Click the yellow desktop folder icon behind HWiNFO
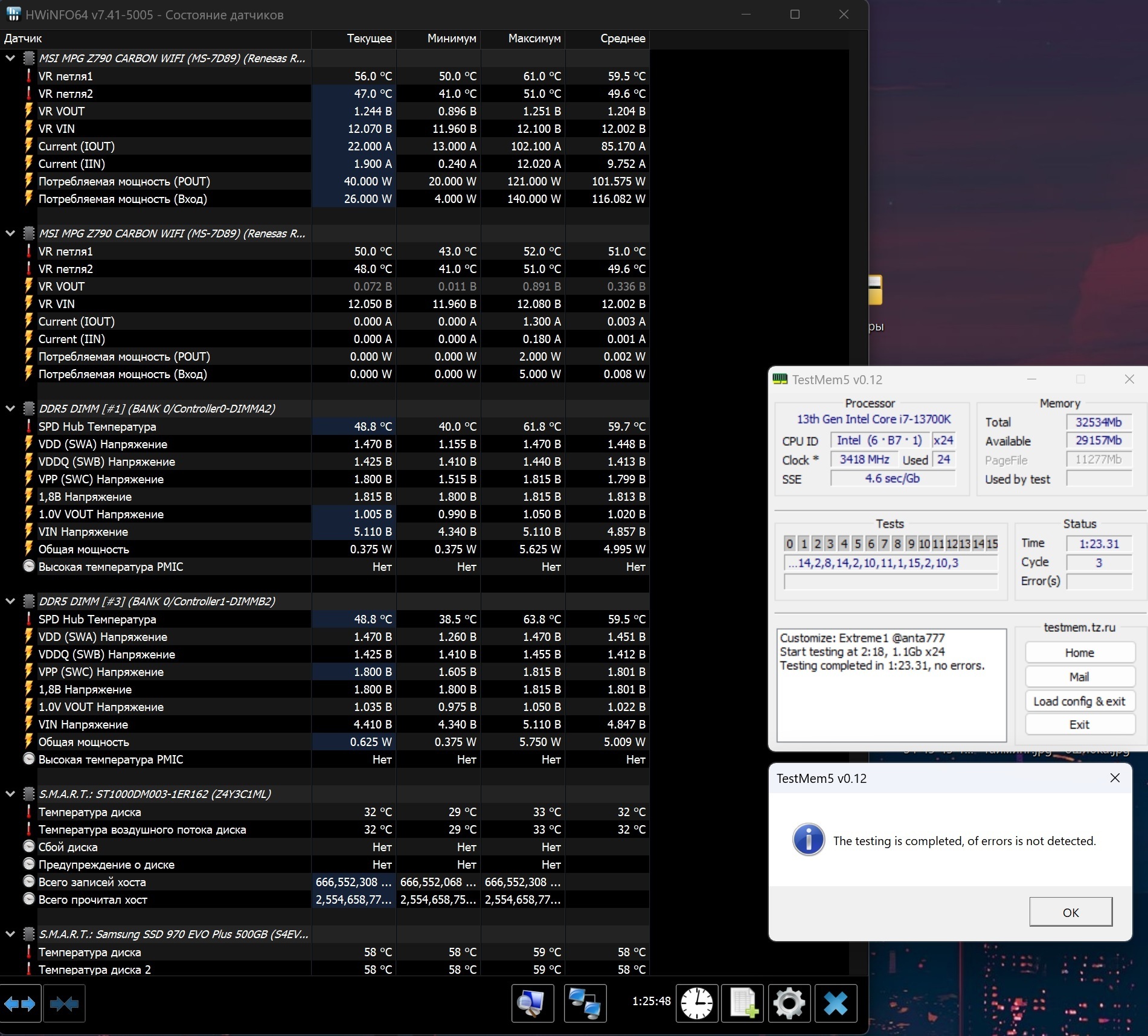Screen dimensions: 1148x1036 [875, 290]
